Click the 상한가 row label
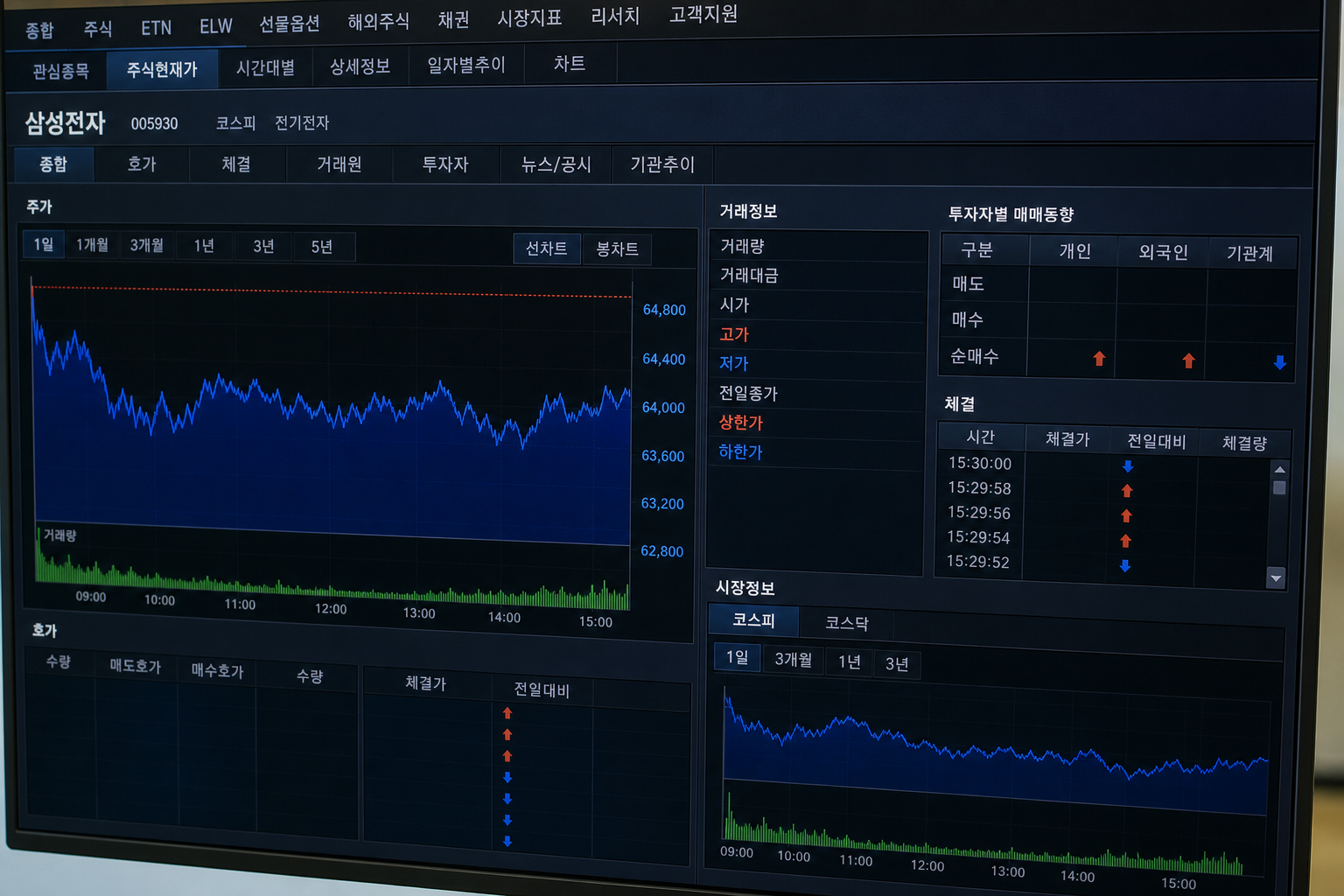This screenshot has height=896, width=1344. point(740,423)
